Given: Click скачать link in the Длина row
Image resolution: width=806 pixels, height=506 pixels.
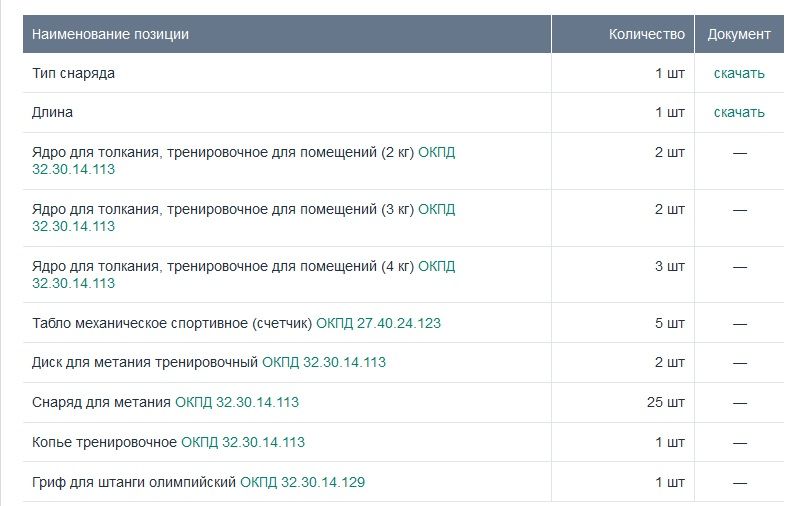Looking at the screenshot, I should 739,112.
